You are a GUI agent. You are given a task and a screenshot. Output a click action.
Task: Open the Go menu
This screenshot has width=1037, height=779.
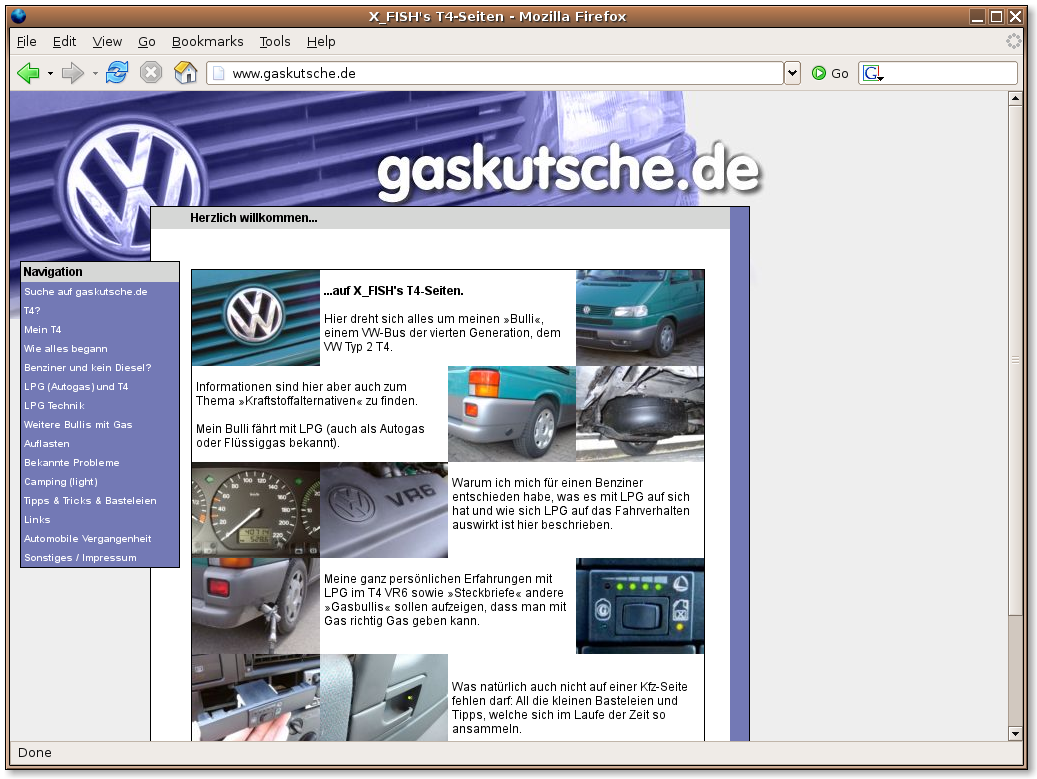click(147, 42)
